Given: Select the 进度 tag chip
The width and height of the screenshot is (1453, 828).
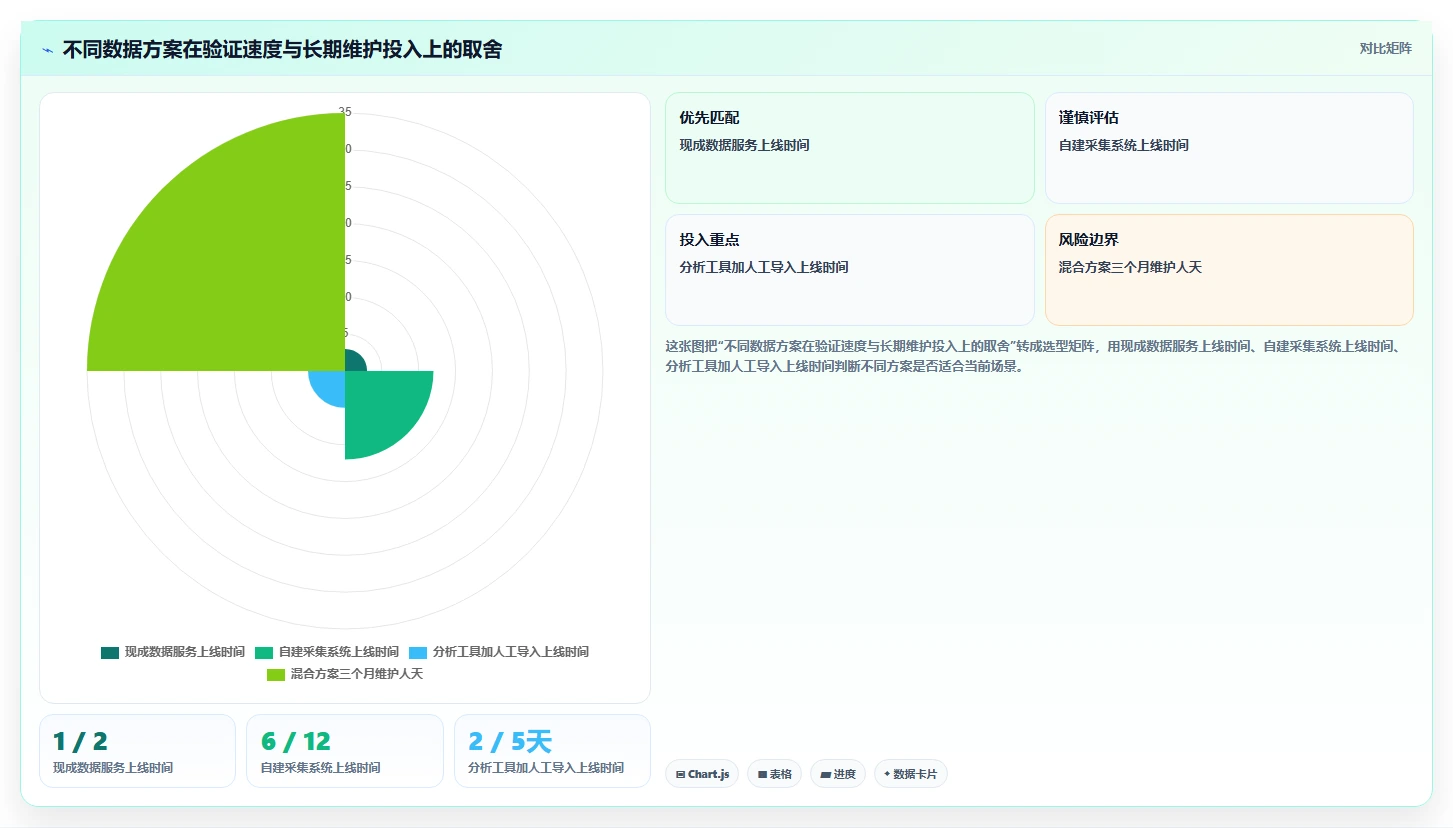Looking at the screenshot, I should [838, 774].
